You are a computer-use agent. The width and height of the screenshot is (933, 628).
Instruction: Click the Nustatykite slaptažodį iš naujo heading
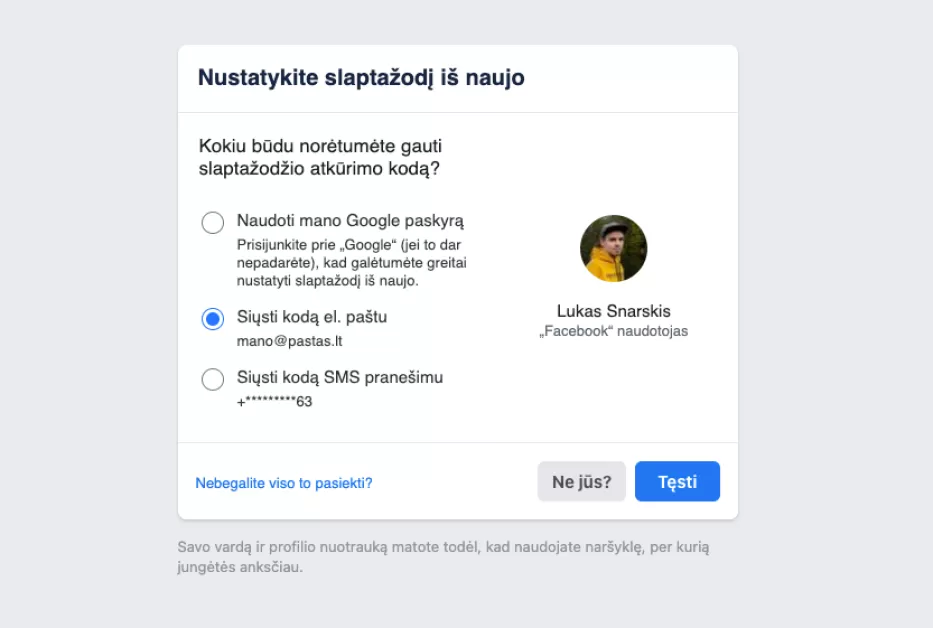coord(361,78)
